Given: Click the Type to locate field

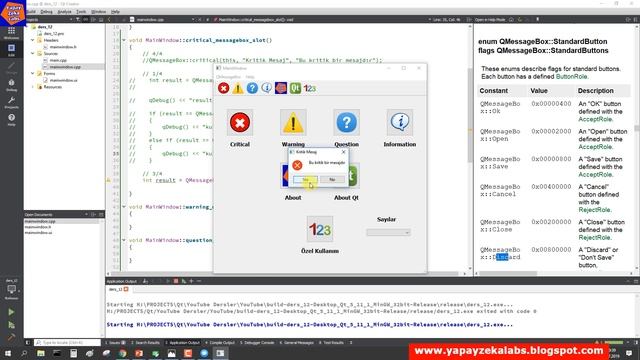Looking at the screenshot, I should (67, 343).
